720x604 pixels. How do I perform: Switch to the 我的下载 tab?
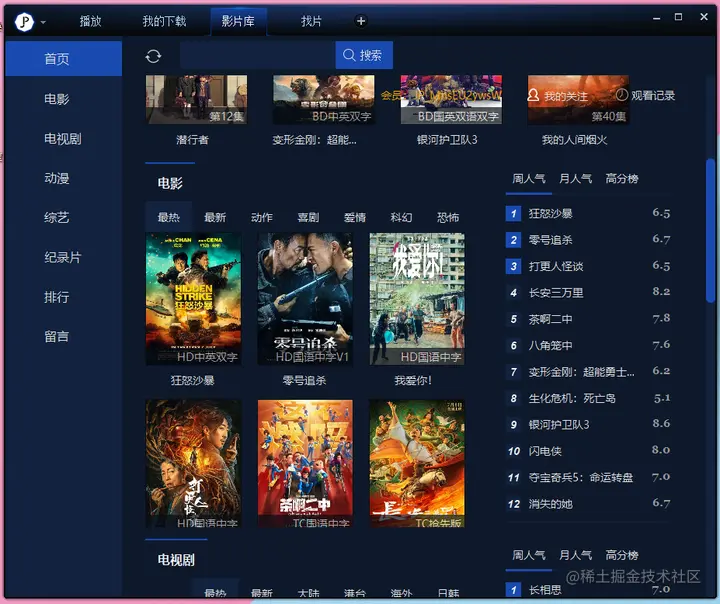pyautogui.click(x=164, y=21)
